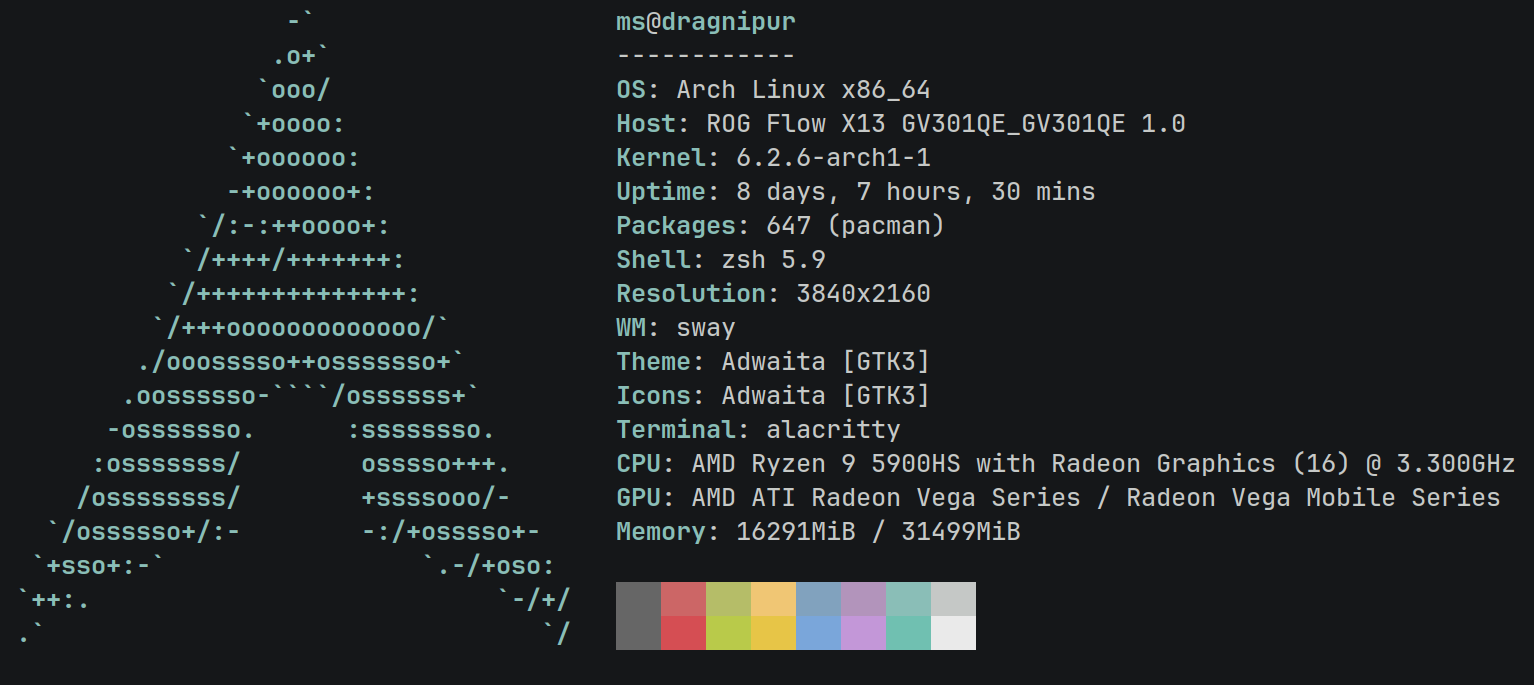Image resolution: width=1534 pixels, height=685 pixels.
Task: Click the ms@dragnipur username header
Action: [x=705, y=20]
